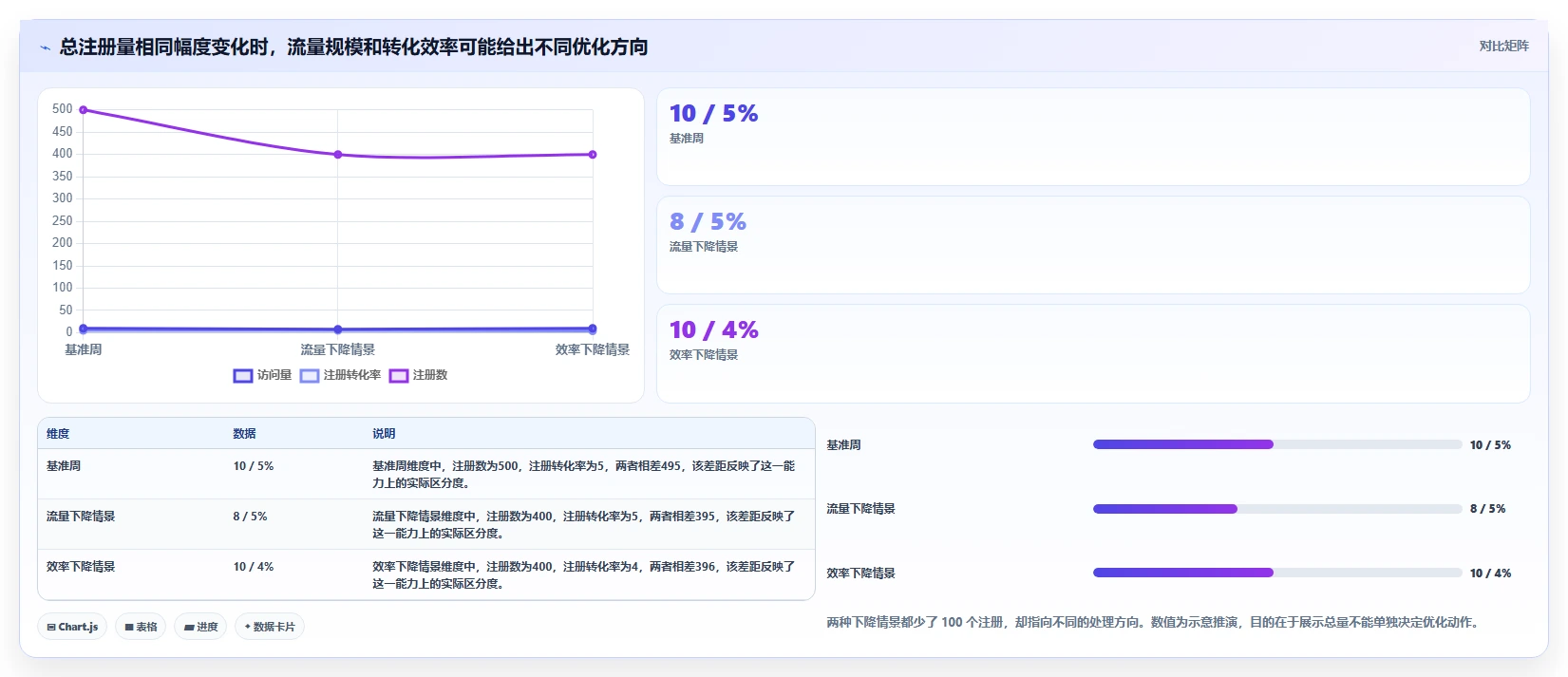Click the 对比矩阵 label in the header
Screen dimensions: 1568x677
click(1503, 46)
